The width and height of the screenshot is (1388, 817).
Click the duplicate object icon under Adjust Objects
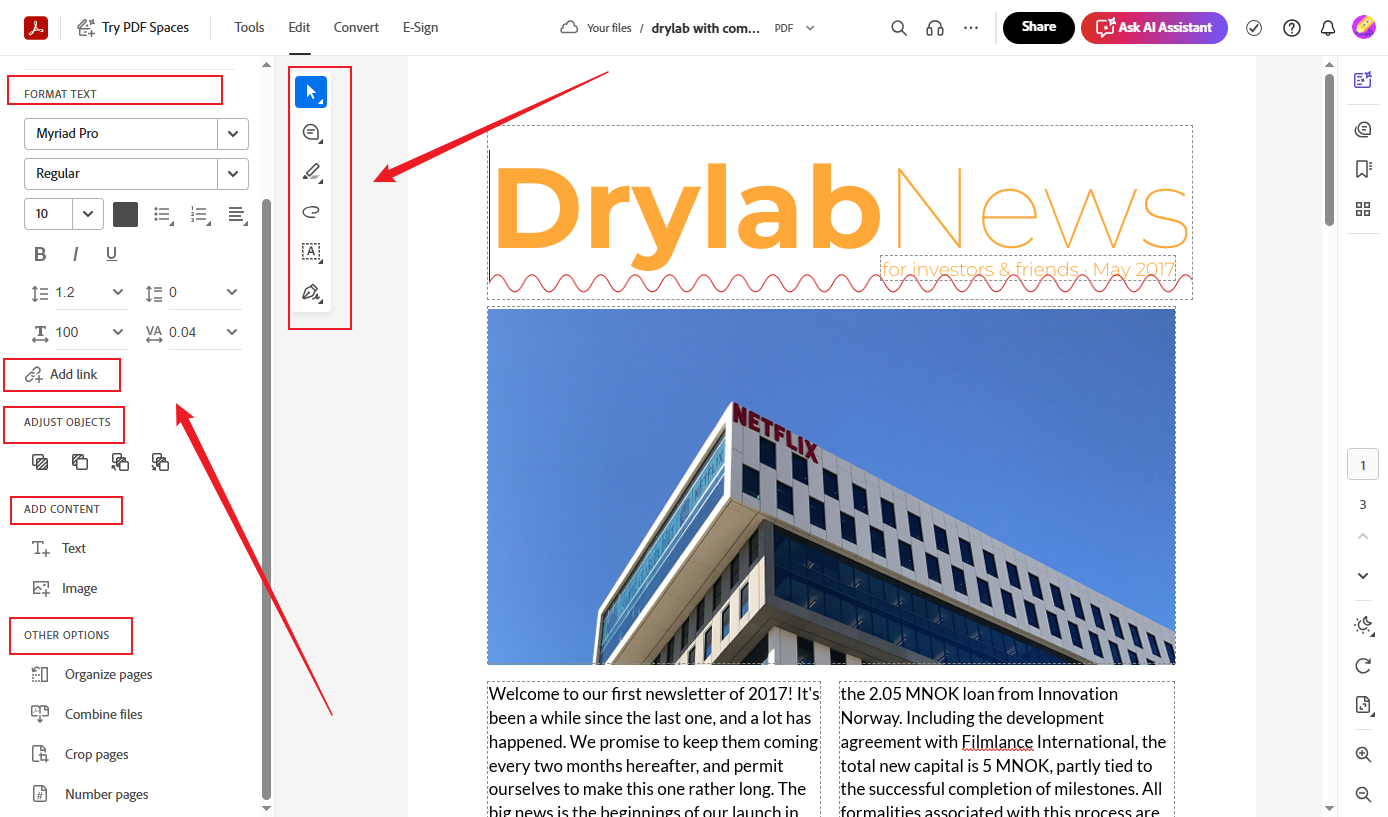[x=79, y=461]
